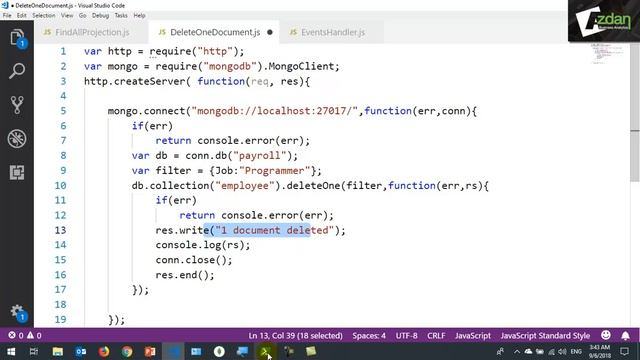Open the clock showing 3:43 AM
The width and height of the screenshot is (640, 360).
(600, 351)
